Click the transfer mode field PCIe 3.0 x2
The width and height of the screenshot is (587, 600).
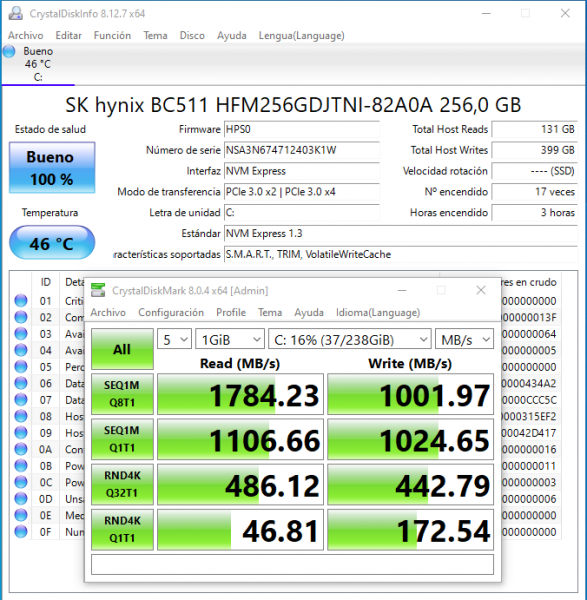tap(302, 192)
